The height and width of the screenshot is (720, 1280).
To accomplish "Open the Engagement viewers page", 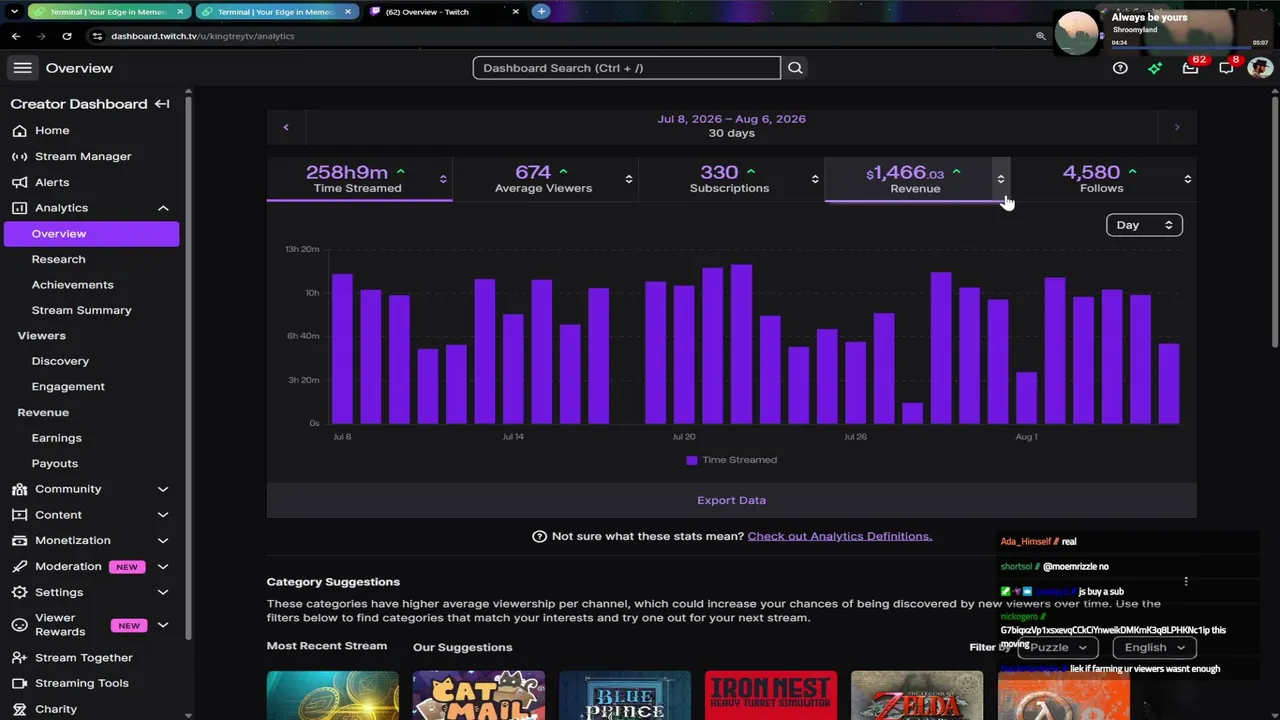I will (68, 387).
